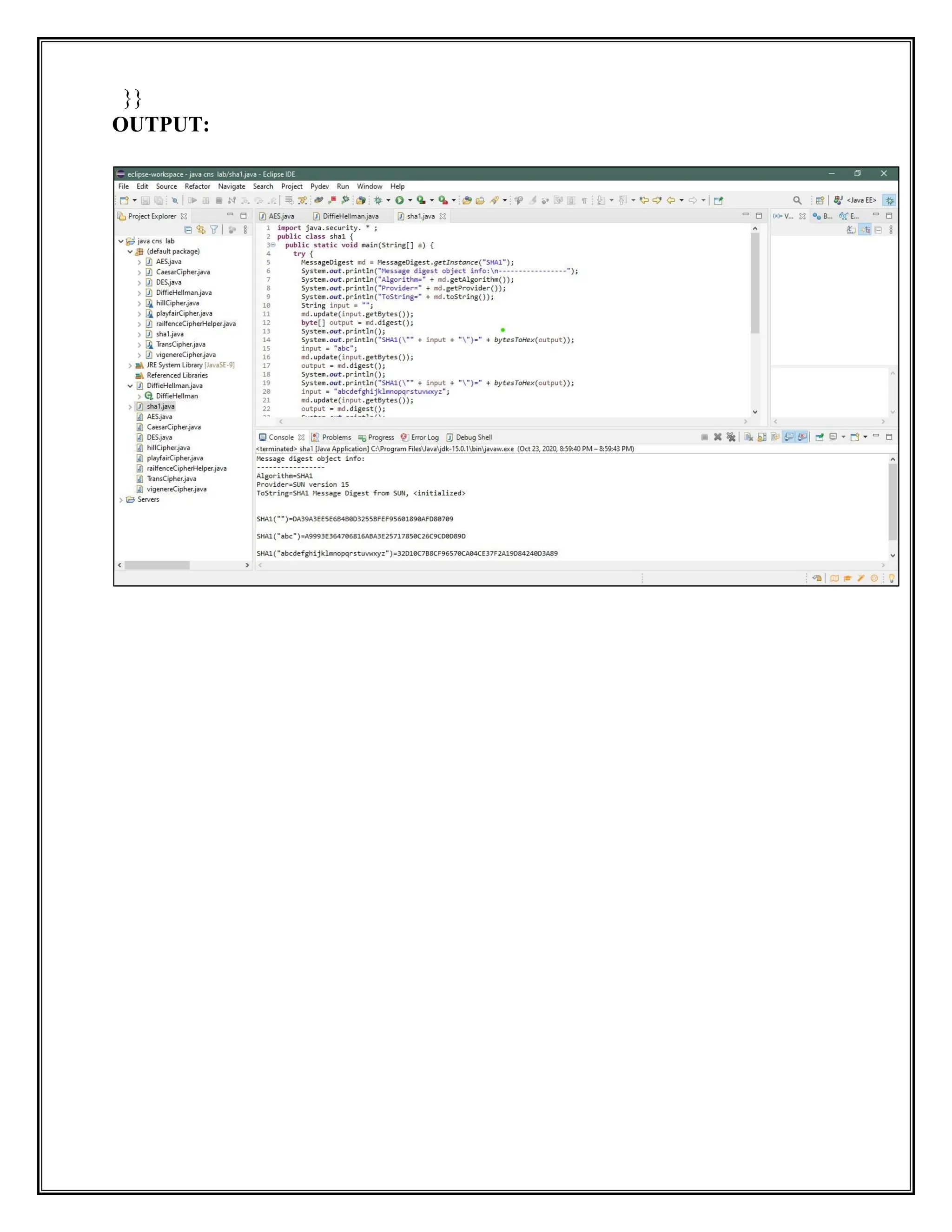Click the Filter icon in Project Explorer
952x1232 pixels.
(x=214, y=230)
